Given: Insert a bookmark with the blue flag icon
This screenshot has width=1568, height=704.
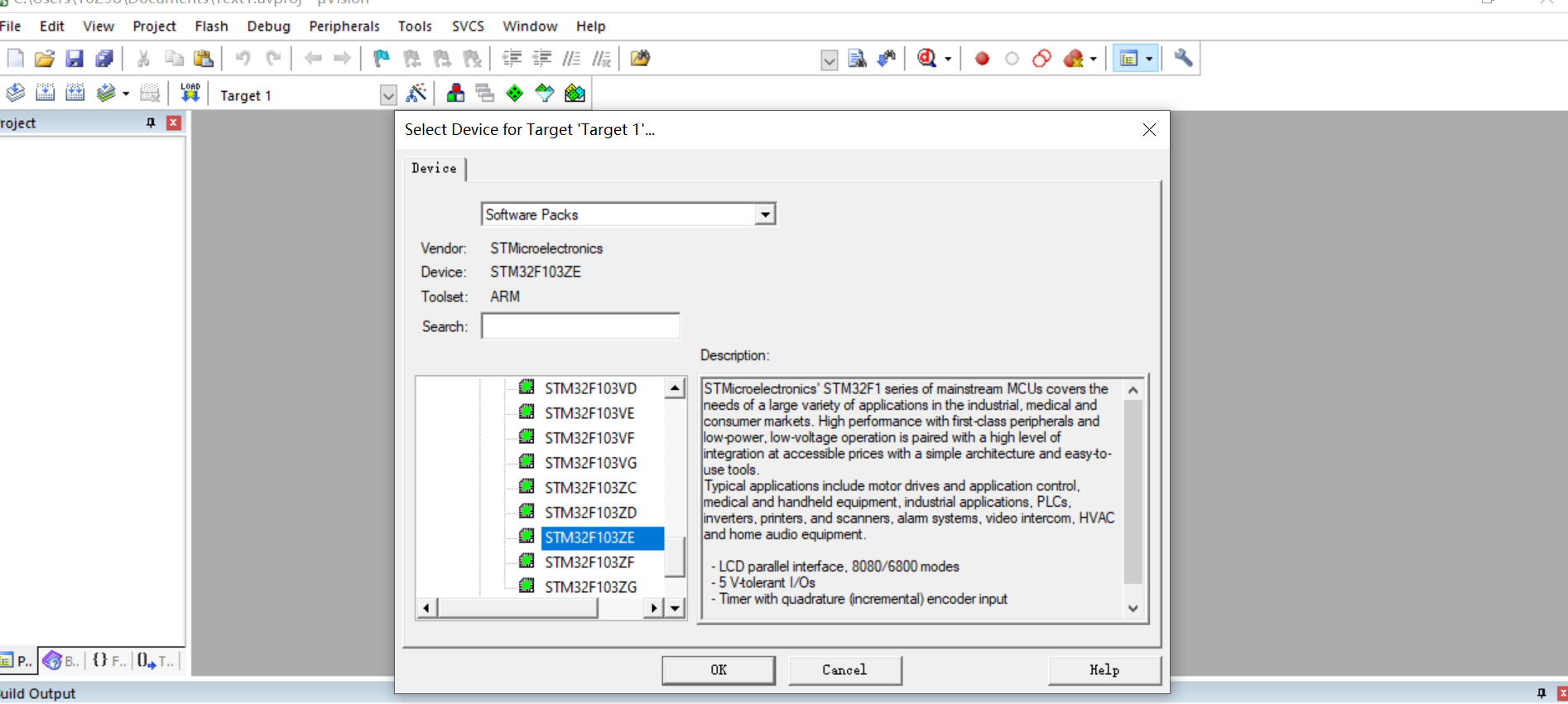Looking at the screenshot, I should coord(381,58).
